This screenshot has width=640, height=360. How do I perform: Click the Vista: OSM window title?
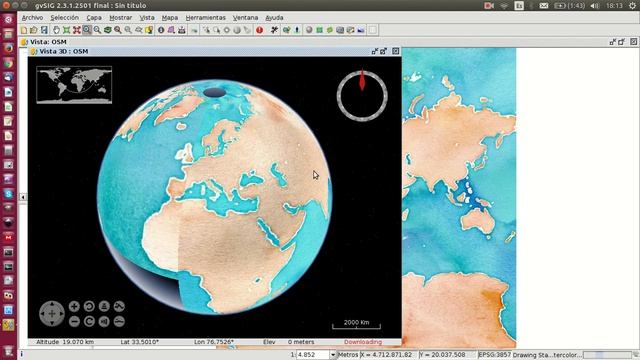[48, 42]
